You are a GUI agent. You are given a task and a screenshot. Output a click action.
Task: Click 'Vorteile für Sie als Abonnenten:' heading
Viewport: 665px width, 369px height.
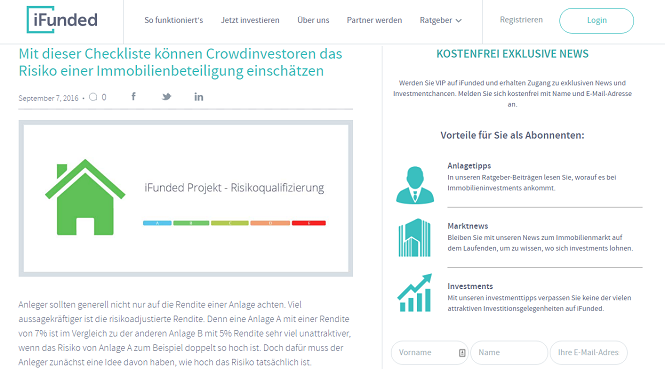pos(512,135)
